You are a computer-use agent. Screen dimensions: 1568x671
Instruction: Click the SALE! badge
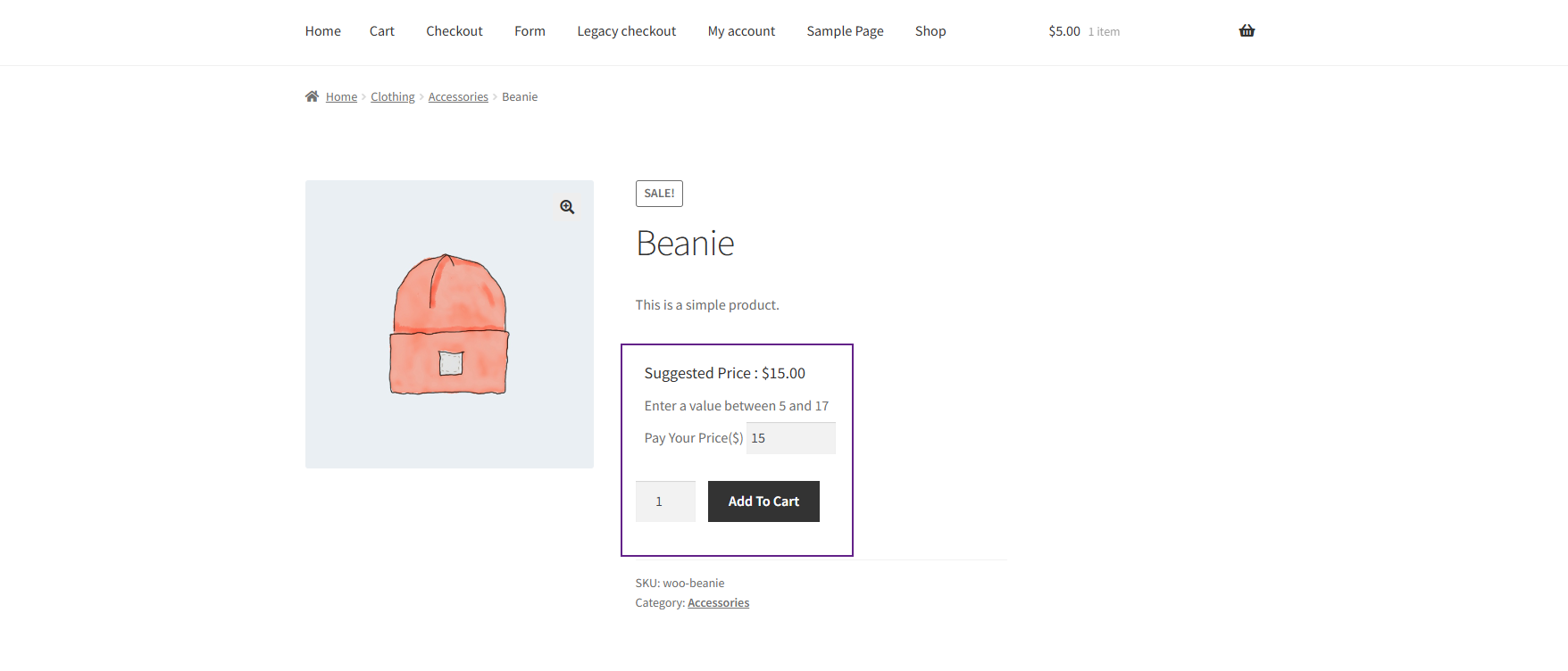click(x=659, y=194)
